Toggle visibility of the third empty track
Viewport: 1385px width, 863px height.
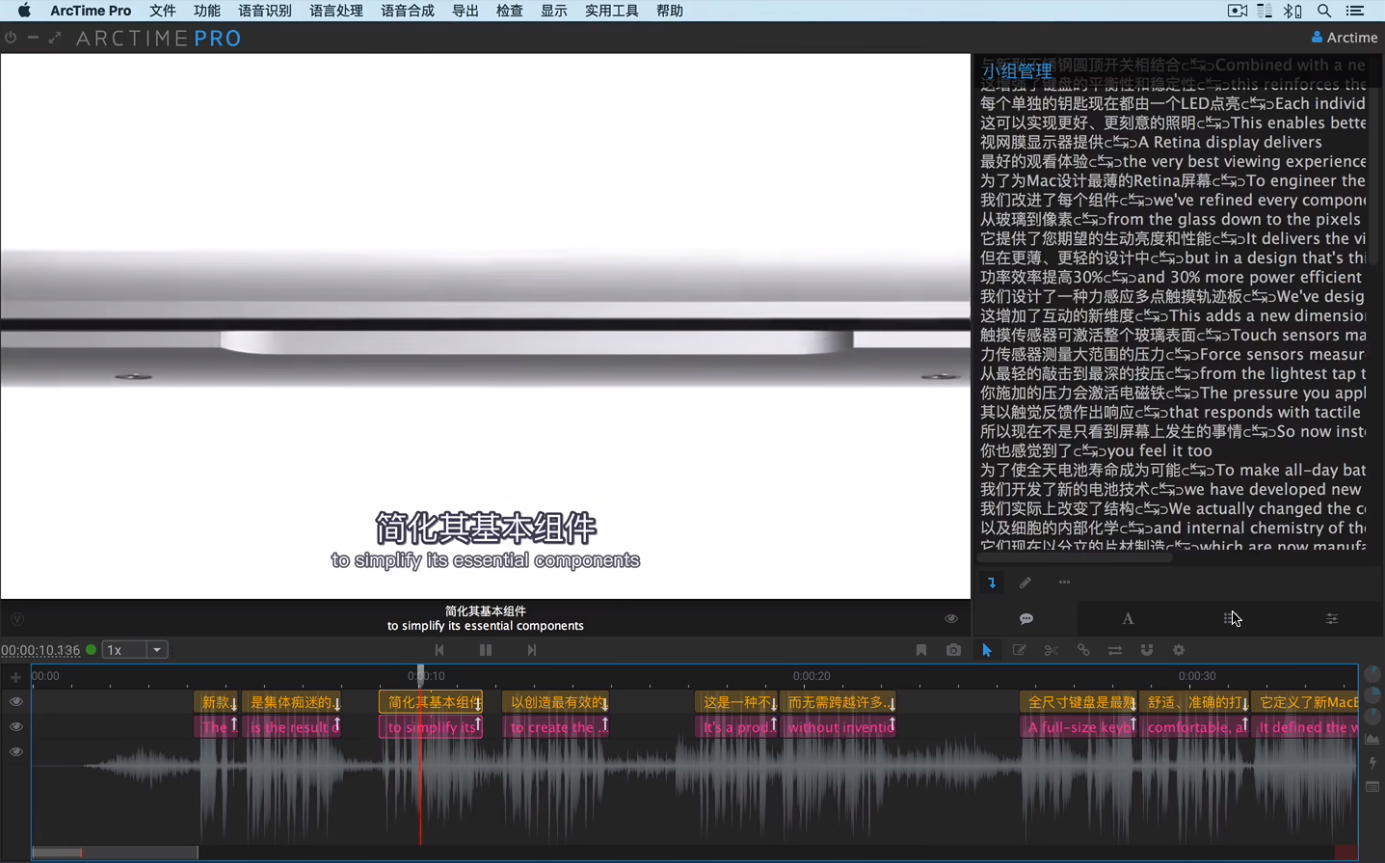[x=16, y=752]
